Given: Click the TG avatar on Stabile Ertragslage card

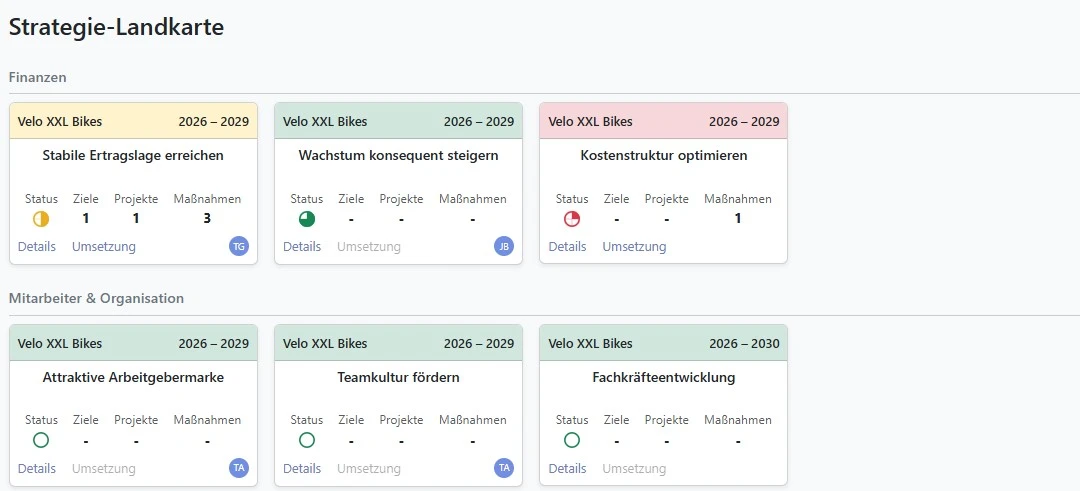Looking at the screenshot, I should click(x=239, y=246).
